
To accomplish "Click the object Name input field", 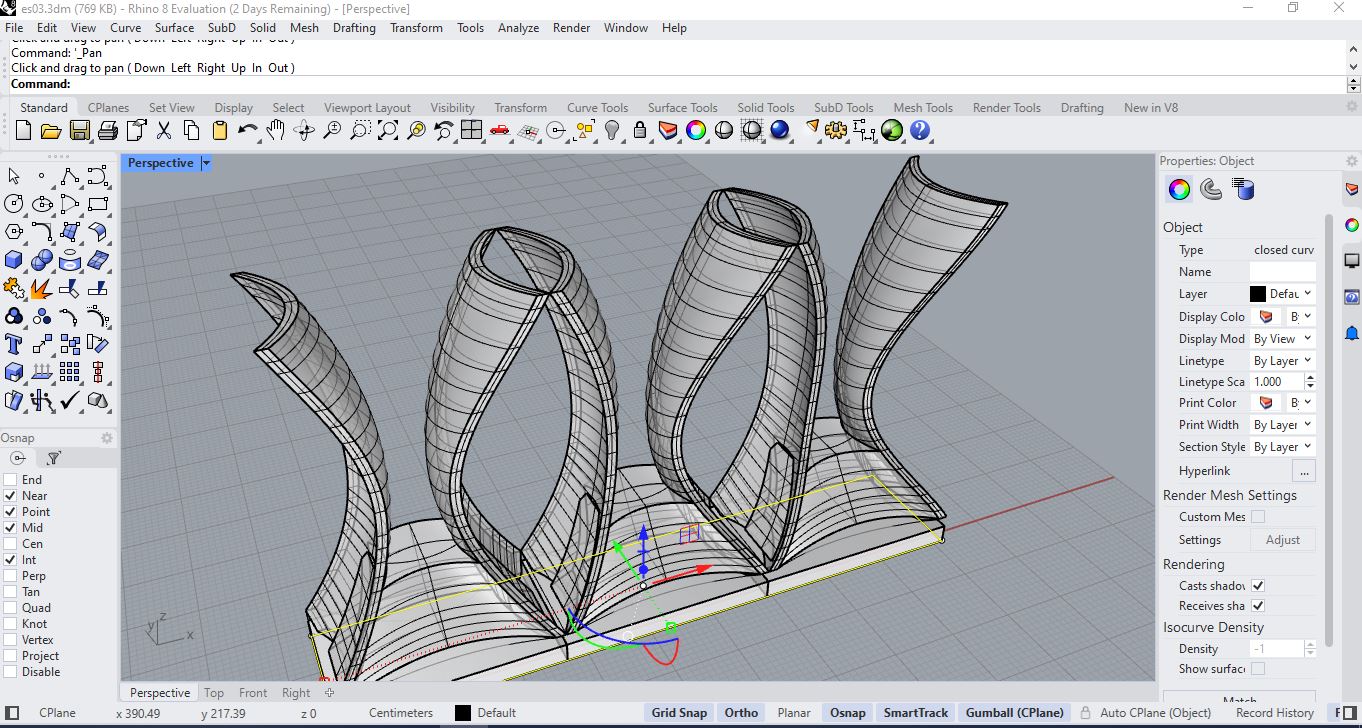I will 1282,272.
